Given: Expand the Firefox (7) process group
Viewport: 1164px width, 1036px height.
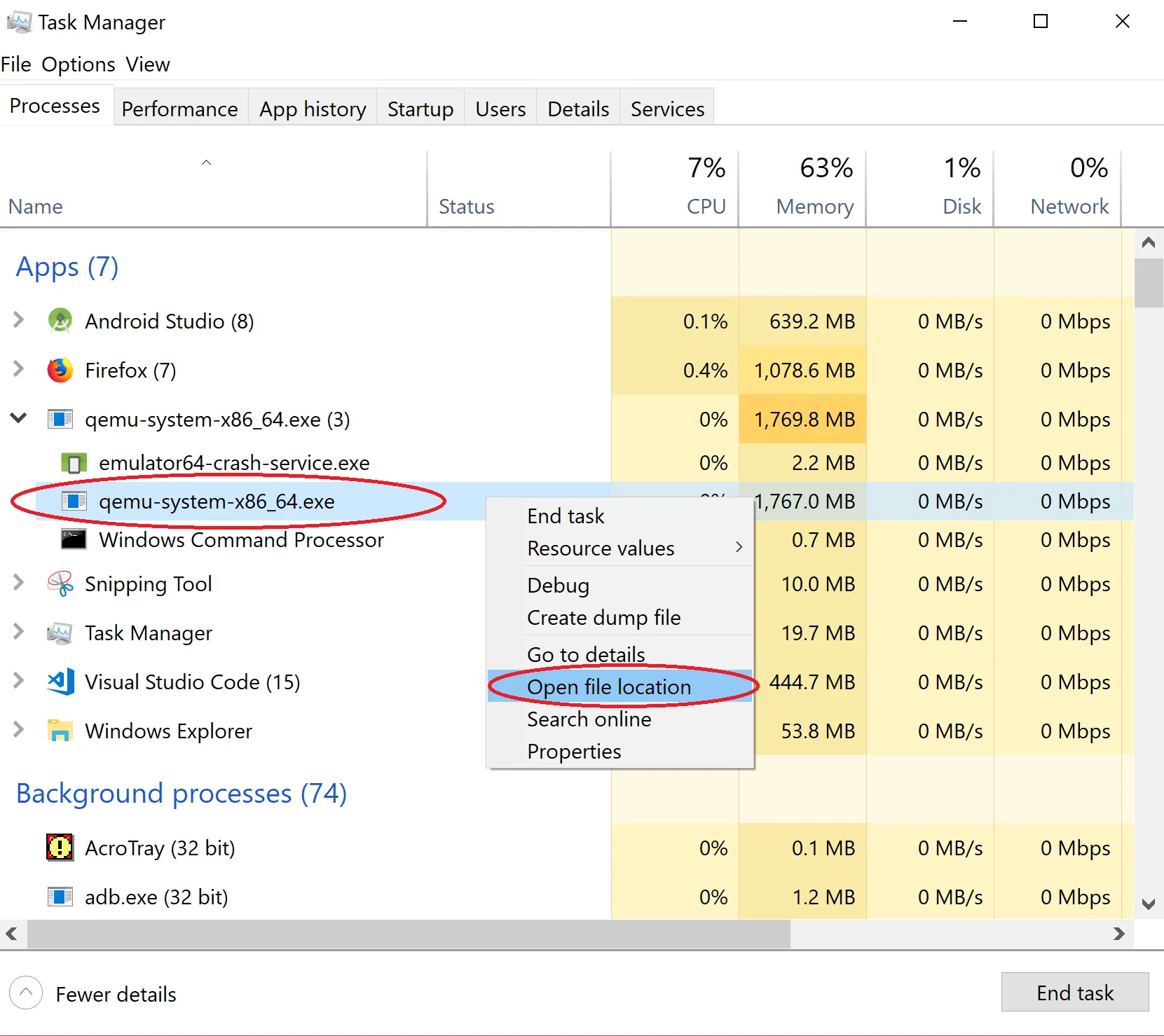Looking at the screenshot, I should 19,369.
